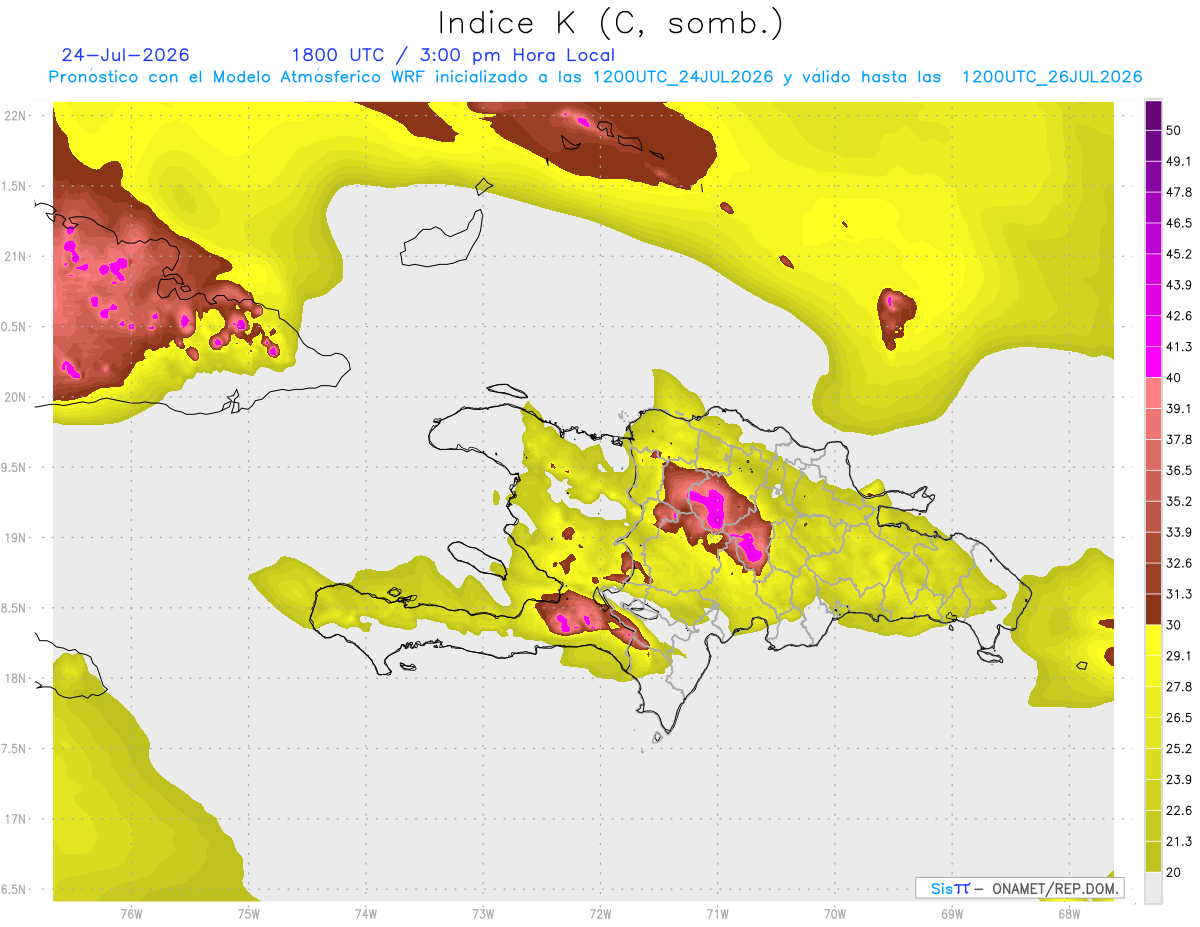Click the legend value 39.1
The image size is (1200, 927).
[x=1179, y=408]
